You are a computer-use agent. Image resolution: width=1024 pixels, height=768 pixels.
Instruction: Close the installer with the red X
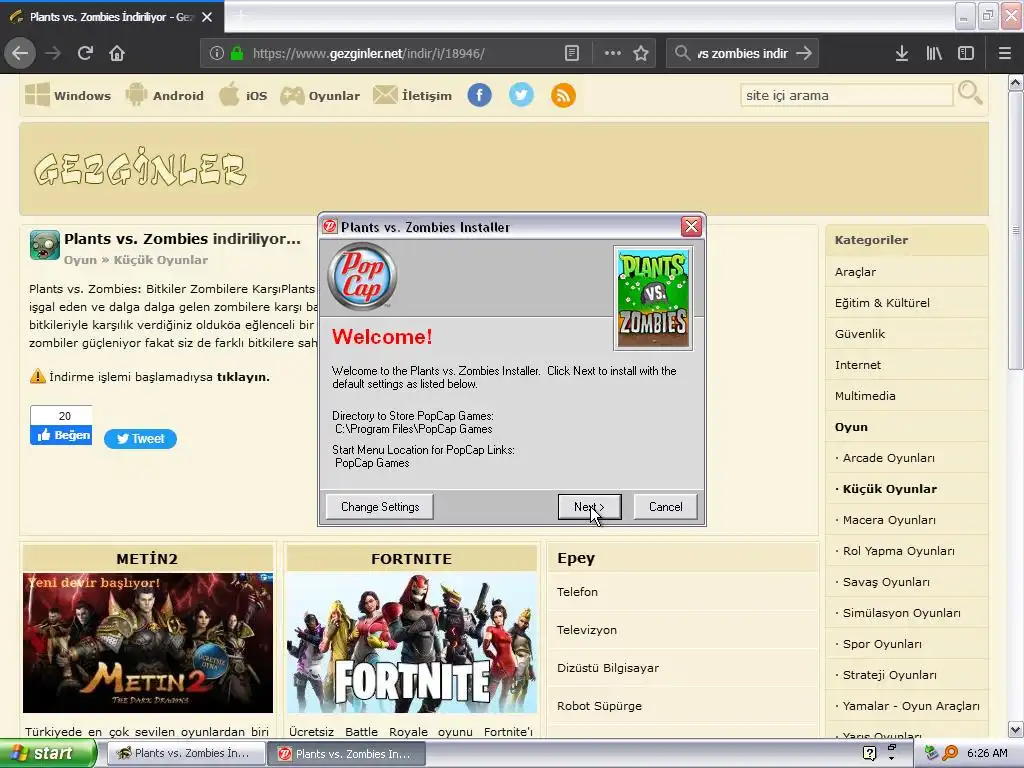point(691,227)
